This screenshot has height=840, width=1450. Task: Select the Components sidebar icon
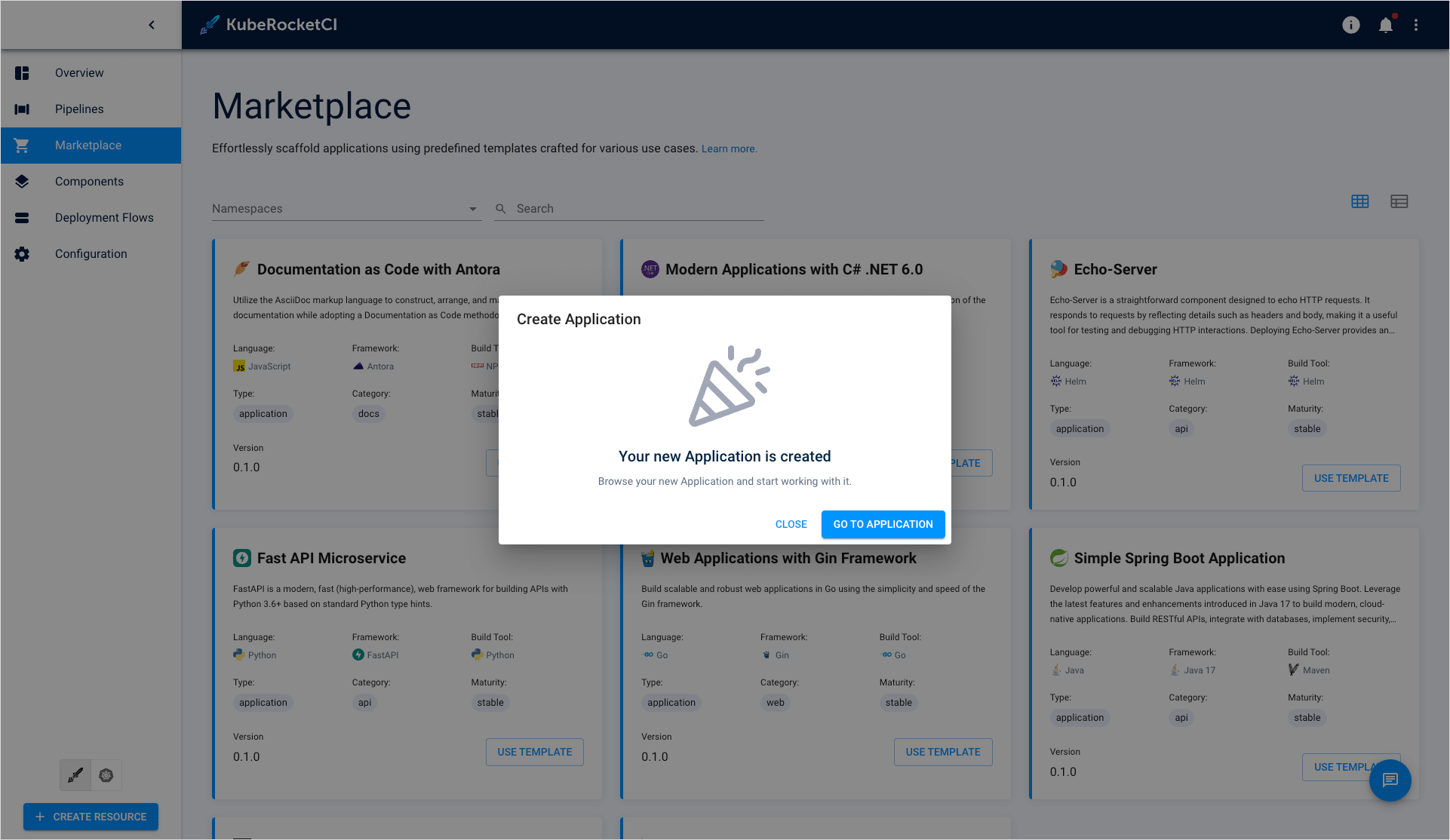(x=22, y=181)
